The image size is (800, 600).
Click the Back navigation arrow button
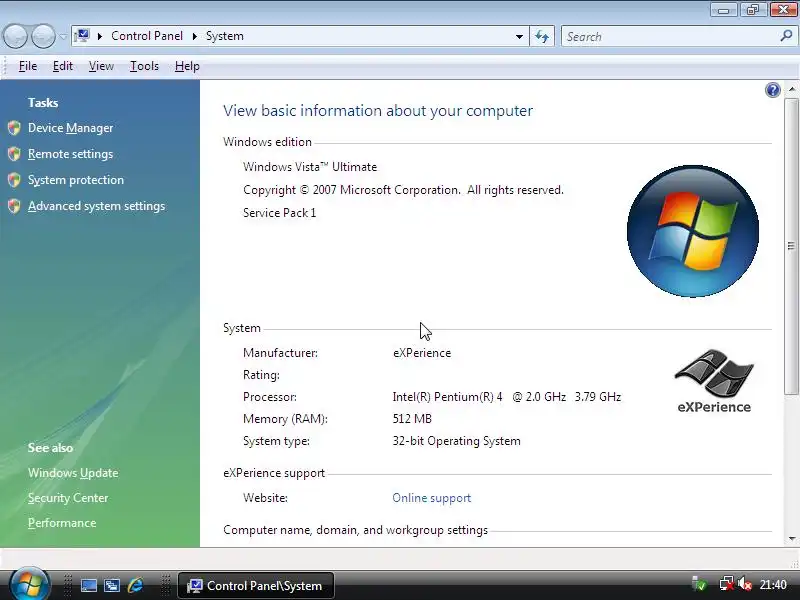(15, 36)
